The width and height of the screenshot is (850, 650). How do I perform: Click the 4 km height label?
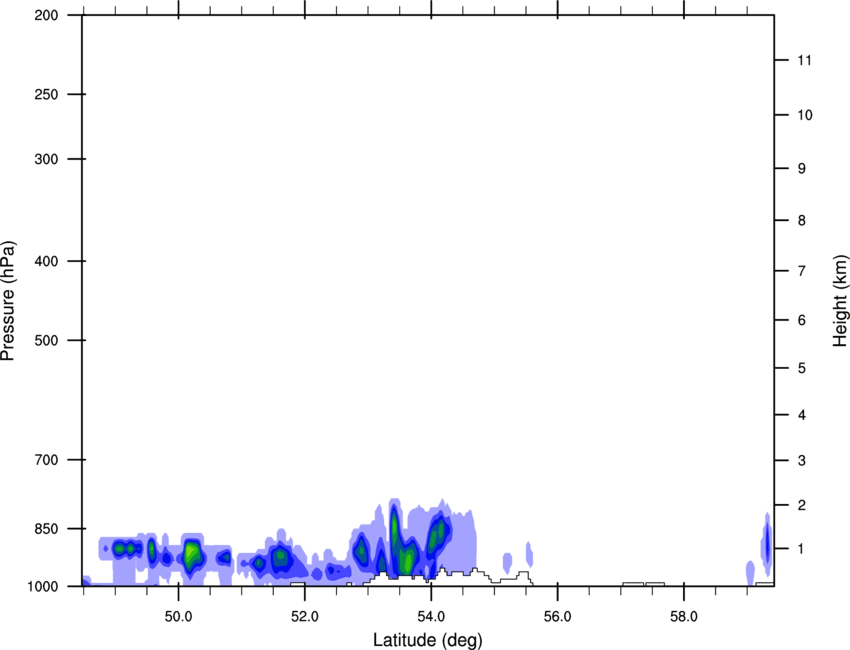(x=802, y=415)
